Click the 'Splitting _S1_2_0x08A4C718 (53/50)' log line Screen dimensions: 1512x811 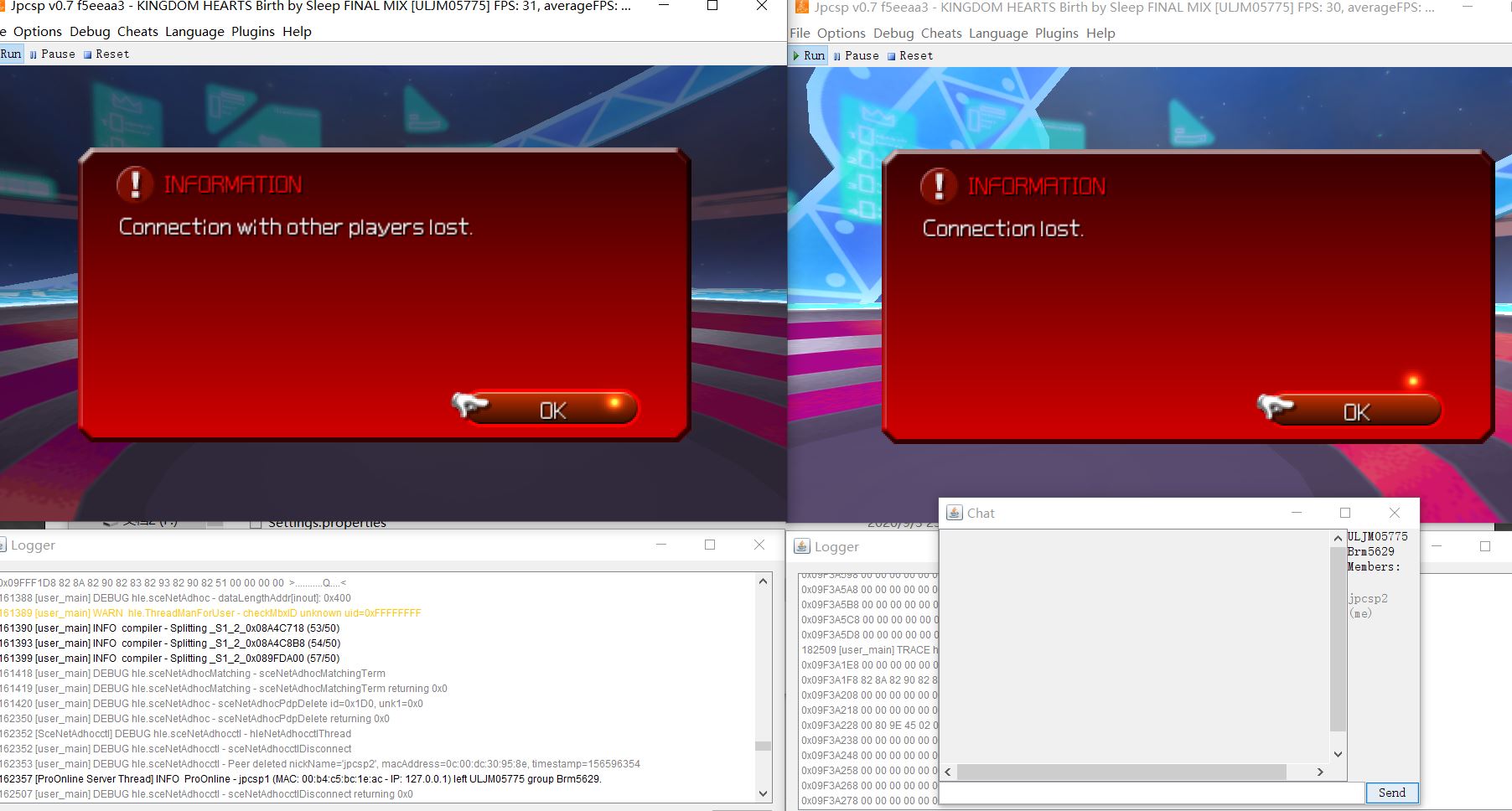170,628
